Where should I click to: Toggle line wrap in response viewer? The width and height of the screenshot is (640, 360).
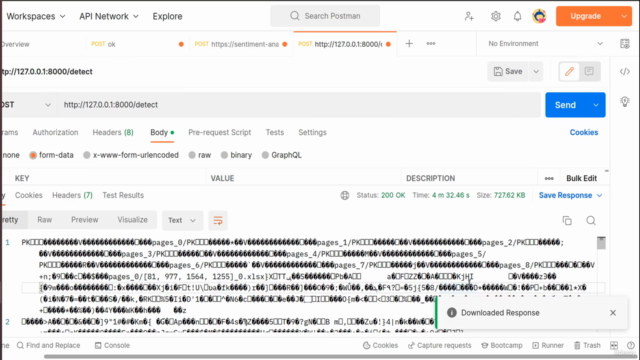pos(218,220)
